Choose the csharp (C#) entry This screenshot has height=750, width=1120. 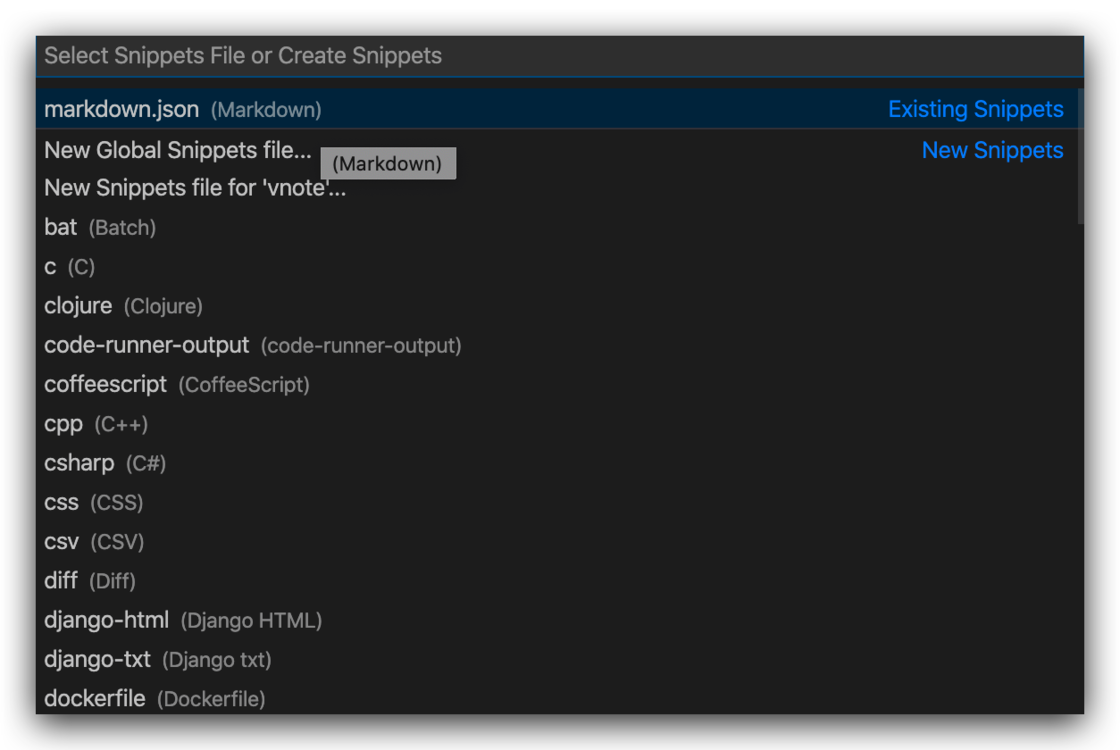click(105, 463)
